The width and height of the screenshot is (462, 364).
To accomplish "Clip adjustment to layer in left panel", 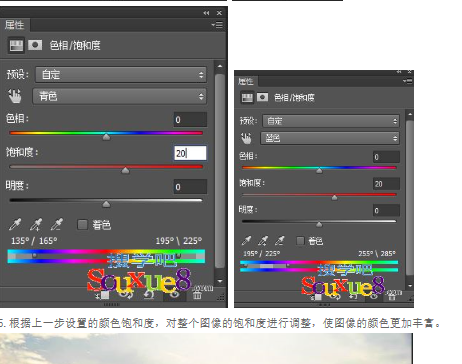I will click(103, 295).
